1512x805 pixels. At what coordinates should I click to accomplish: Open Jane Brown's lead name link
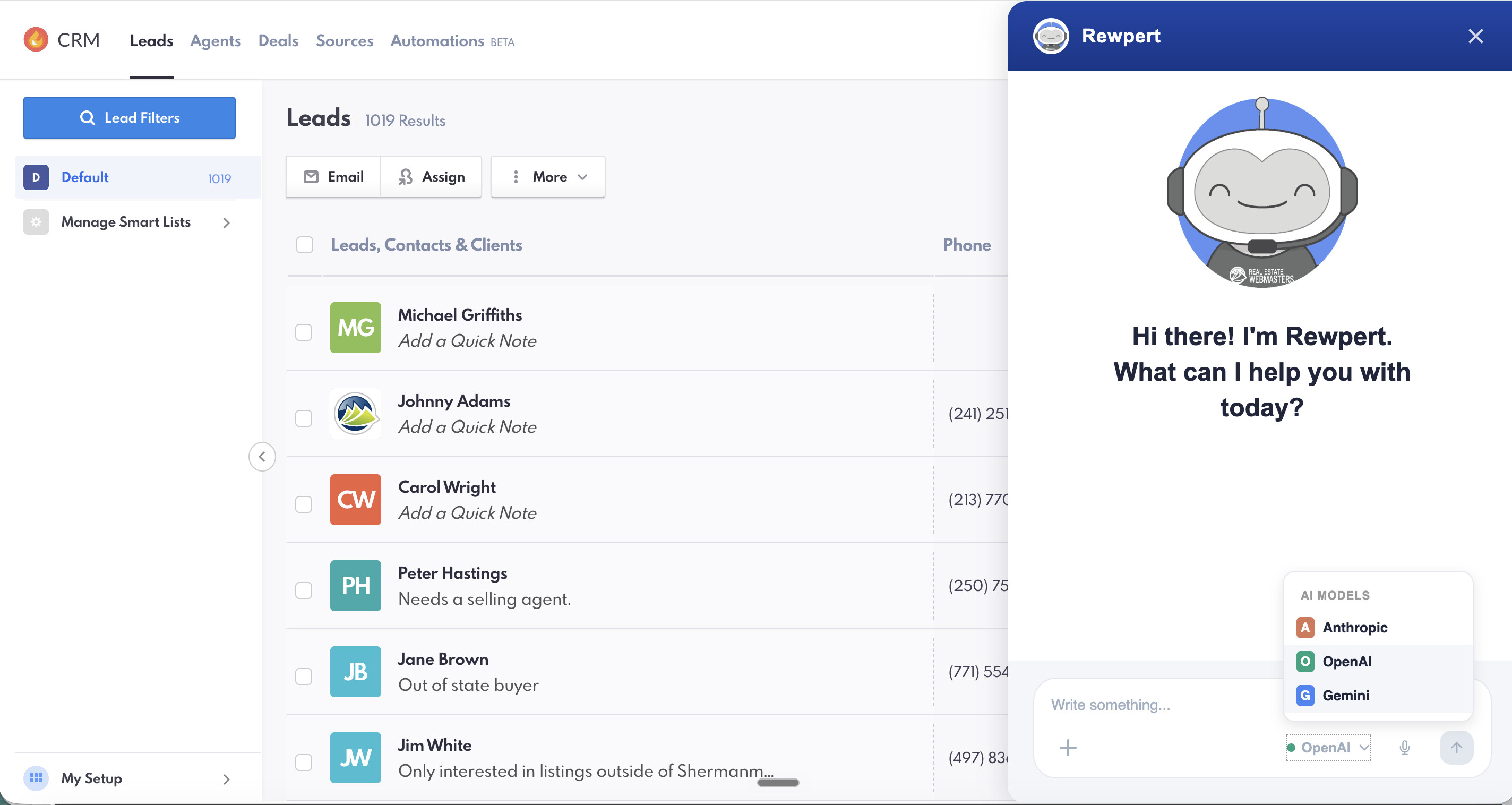pyautogui.click(x=443, y=659)
